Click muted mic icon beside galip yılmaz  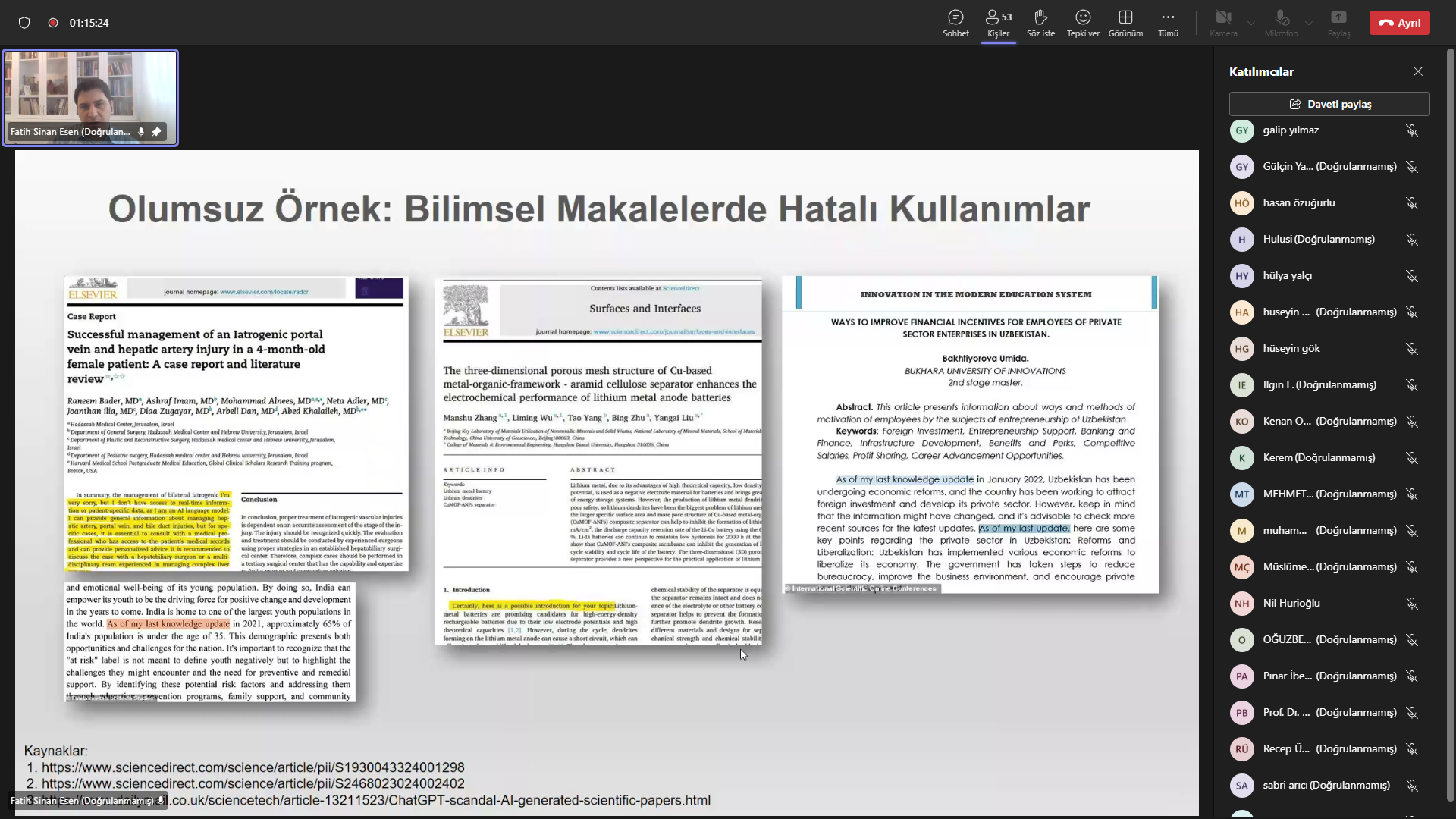tap(1412, 130)
